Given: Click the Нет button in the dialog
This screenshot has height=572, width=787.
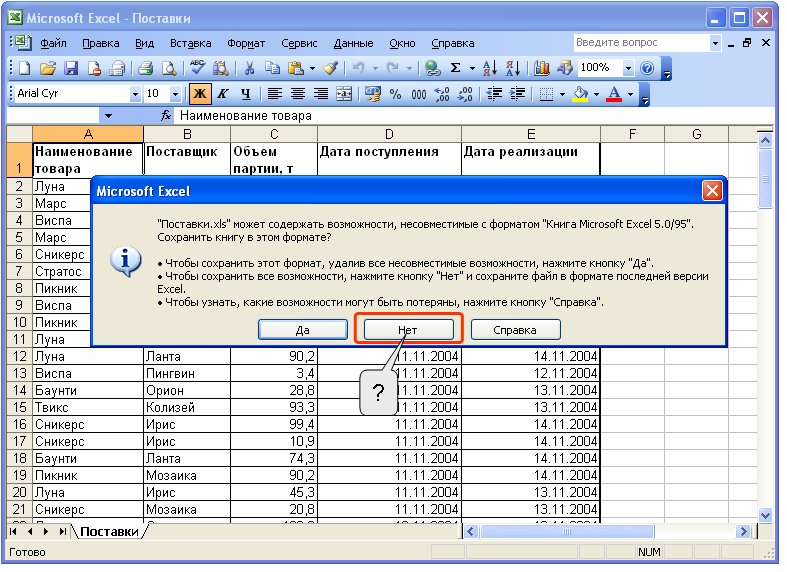Looking at the screenshot, I should pyautogui.click(x=408, y=330).
